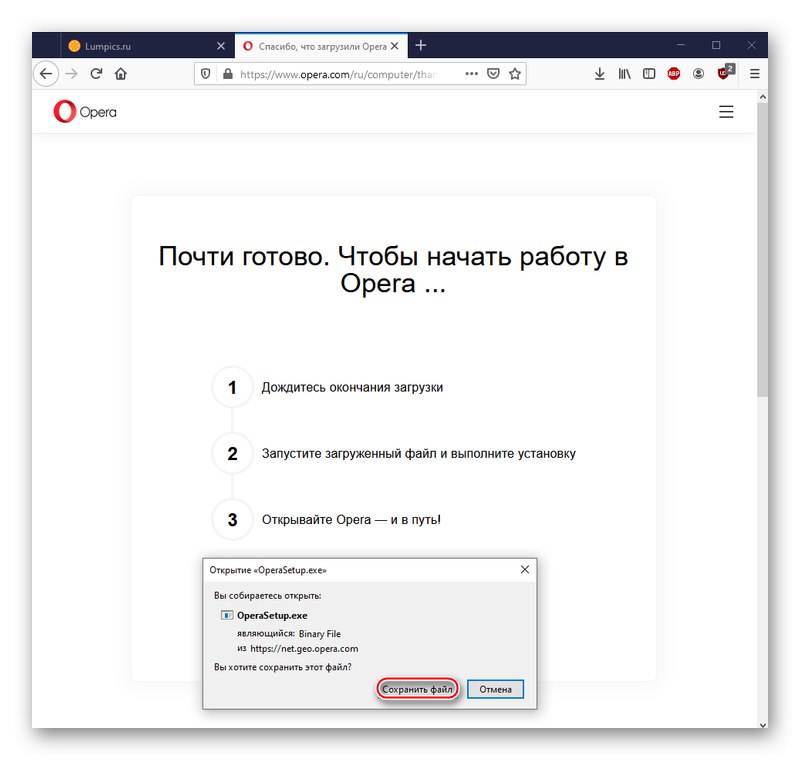Close the Lumpics.ru tab
Screen dimensions: 800x760
tap(221, 46)
